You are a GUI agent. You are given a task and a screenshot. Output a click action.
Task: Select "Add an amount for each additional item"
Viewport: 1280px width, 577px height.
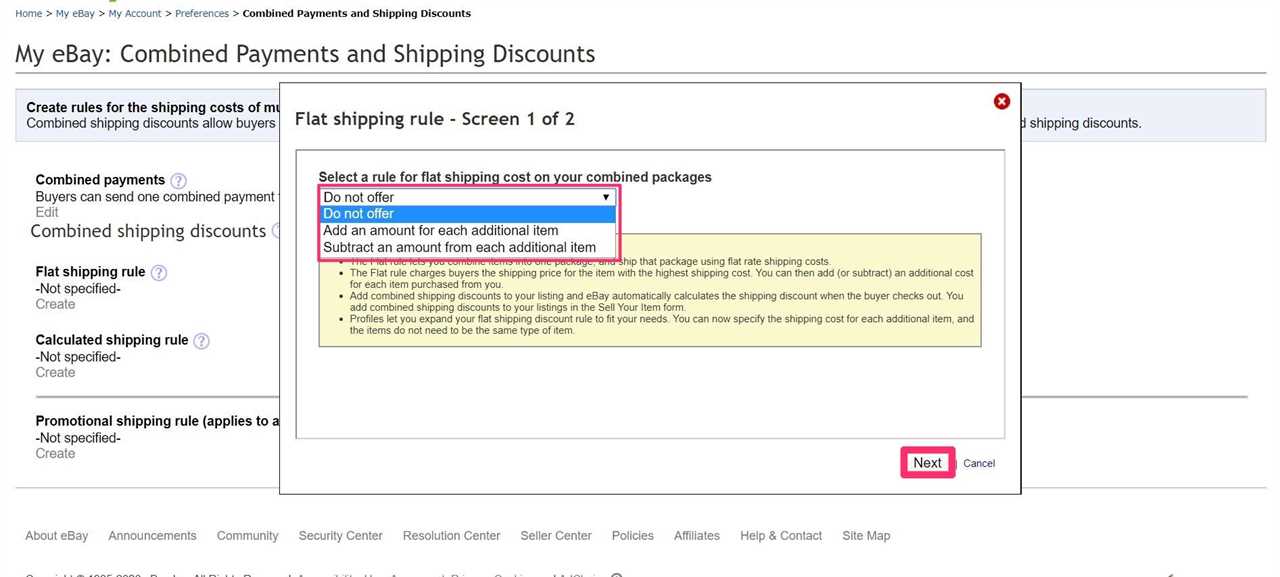[x=441, y=230]
